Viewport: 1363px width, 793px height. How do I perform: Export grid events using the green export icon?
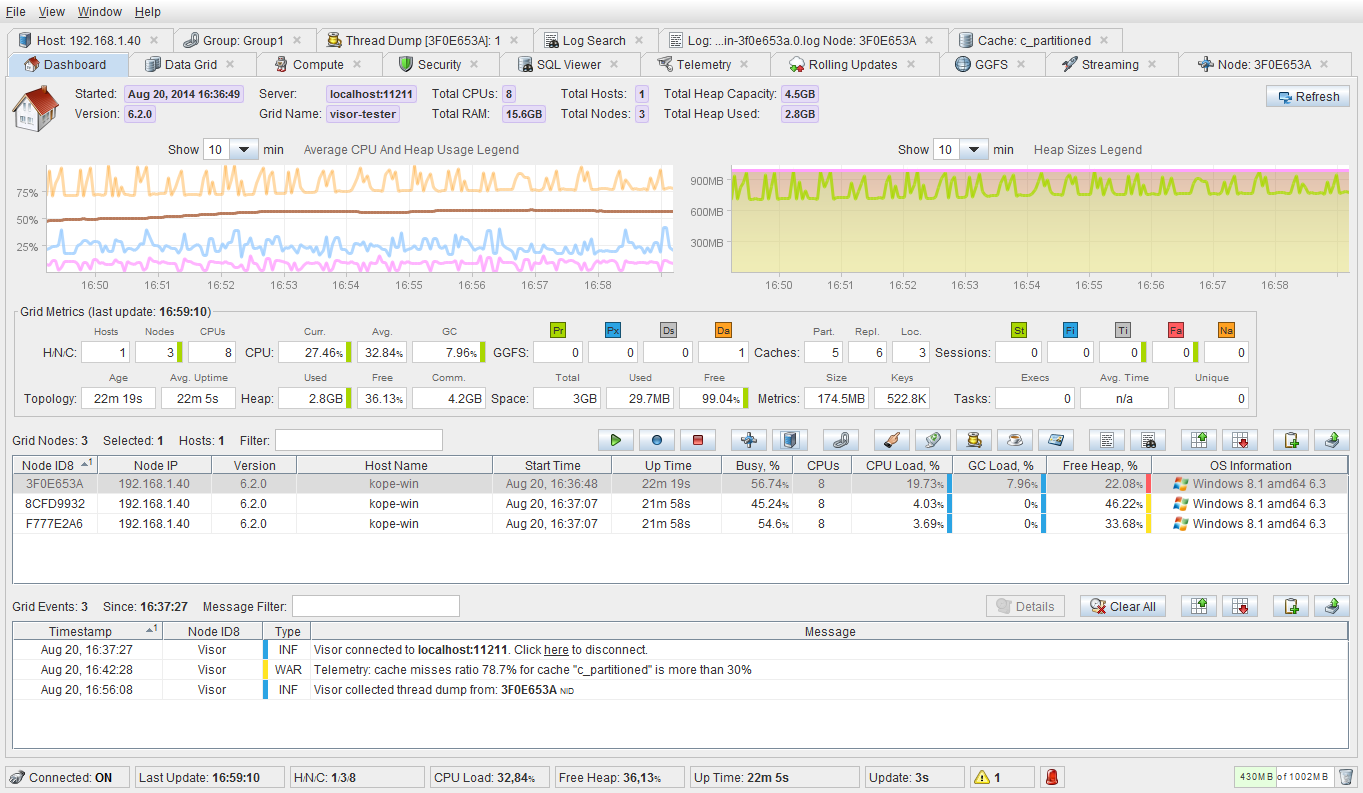coord(1332,606)
